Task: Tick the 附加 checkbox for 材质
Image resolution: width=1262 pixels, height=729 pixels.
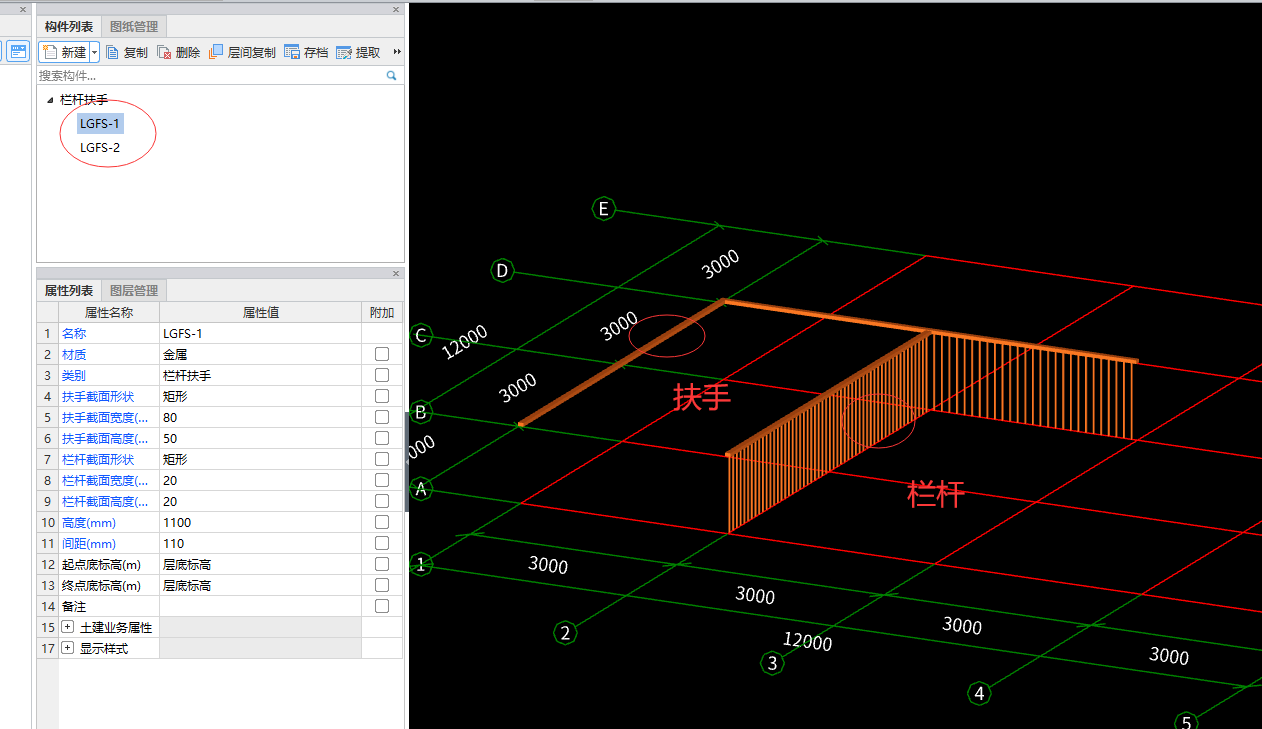Action: pos(382,354)
